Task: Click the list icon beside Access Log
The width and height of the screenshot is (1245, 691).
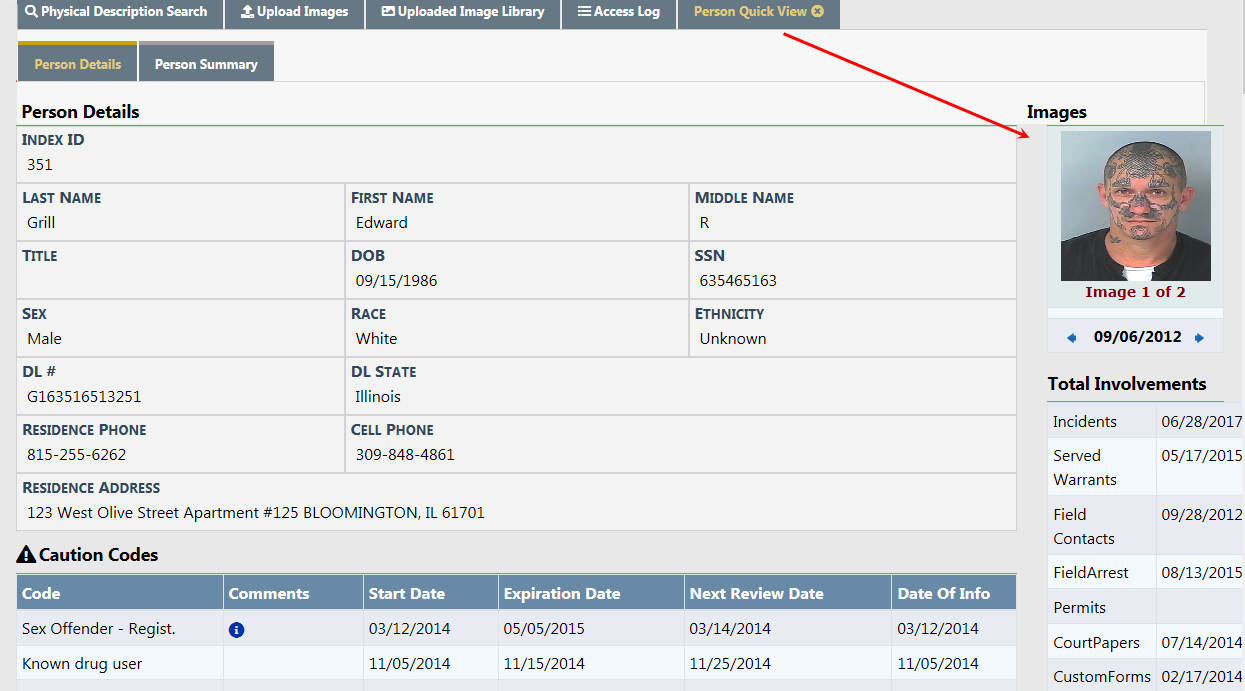Action: point(584,12)
